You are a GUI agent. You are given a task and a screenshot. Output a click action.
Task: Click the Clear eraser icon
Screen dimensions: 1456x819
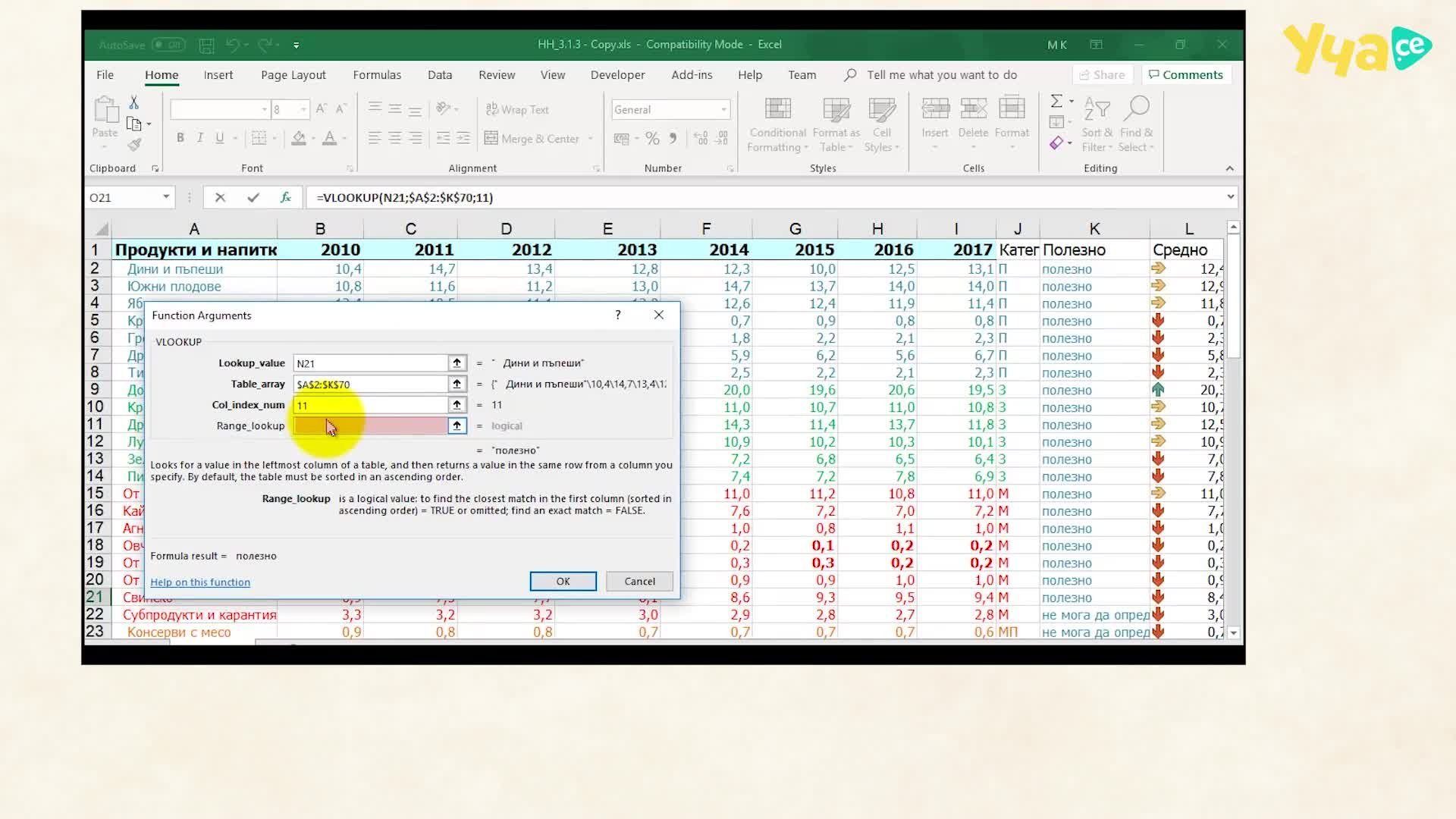1056,143
